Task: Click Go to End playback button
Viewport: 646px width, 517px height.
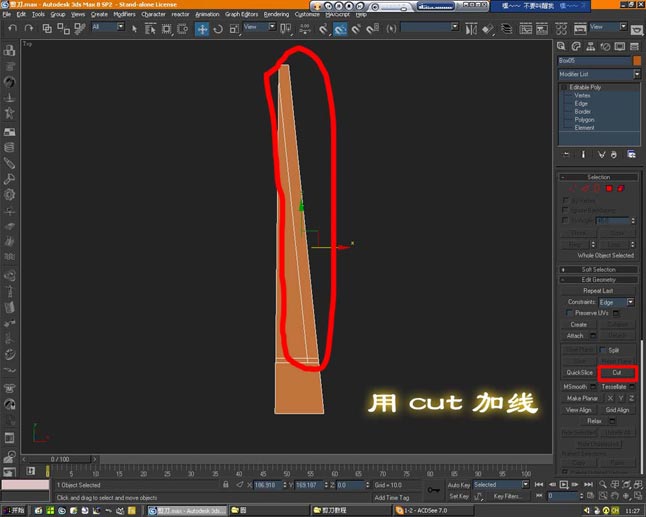Action: (x=588, y=484)
